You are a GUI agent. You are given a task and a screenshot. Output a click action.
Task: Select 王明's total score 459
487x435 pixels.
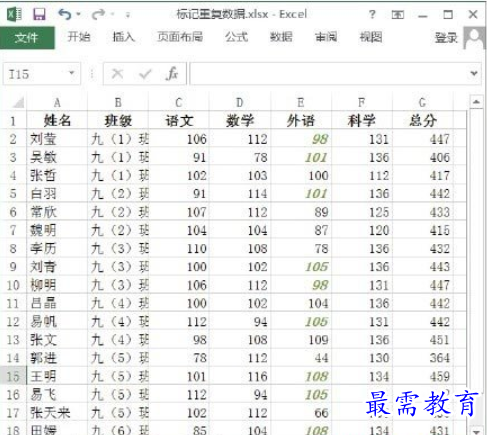[x=422, y=376]
